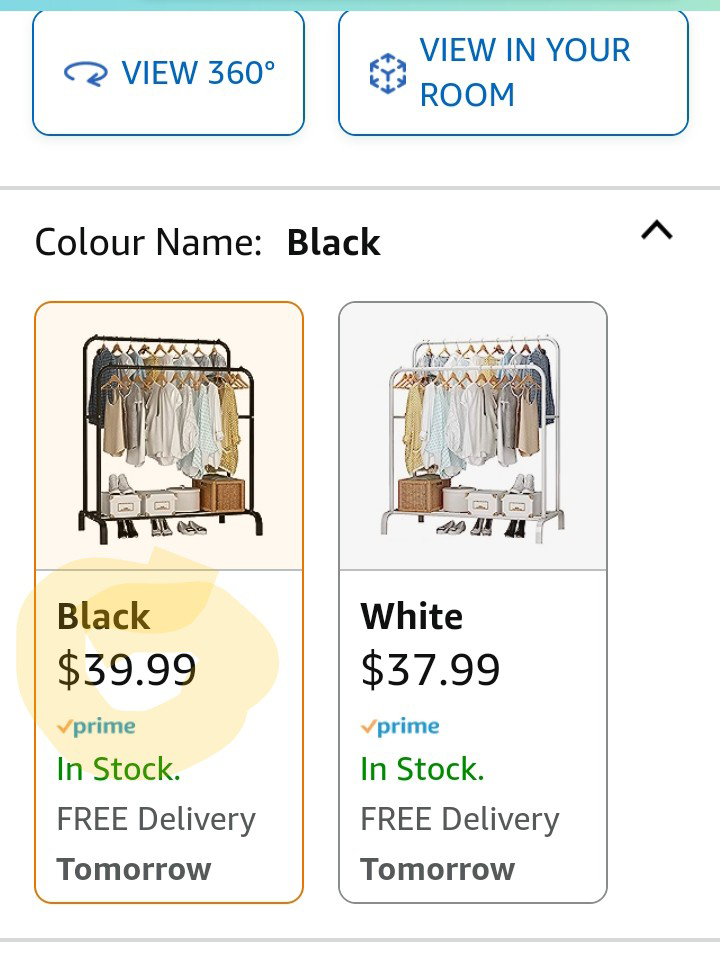Click the $37.99 price for White
720x959 pixels.
[x=430, y=669]
